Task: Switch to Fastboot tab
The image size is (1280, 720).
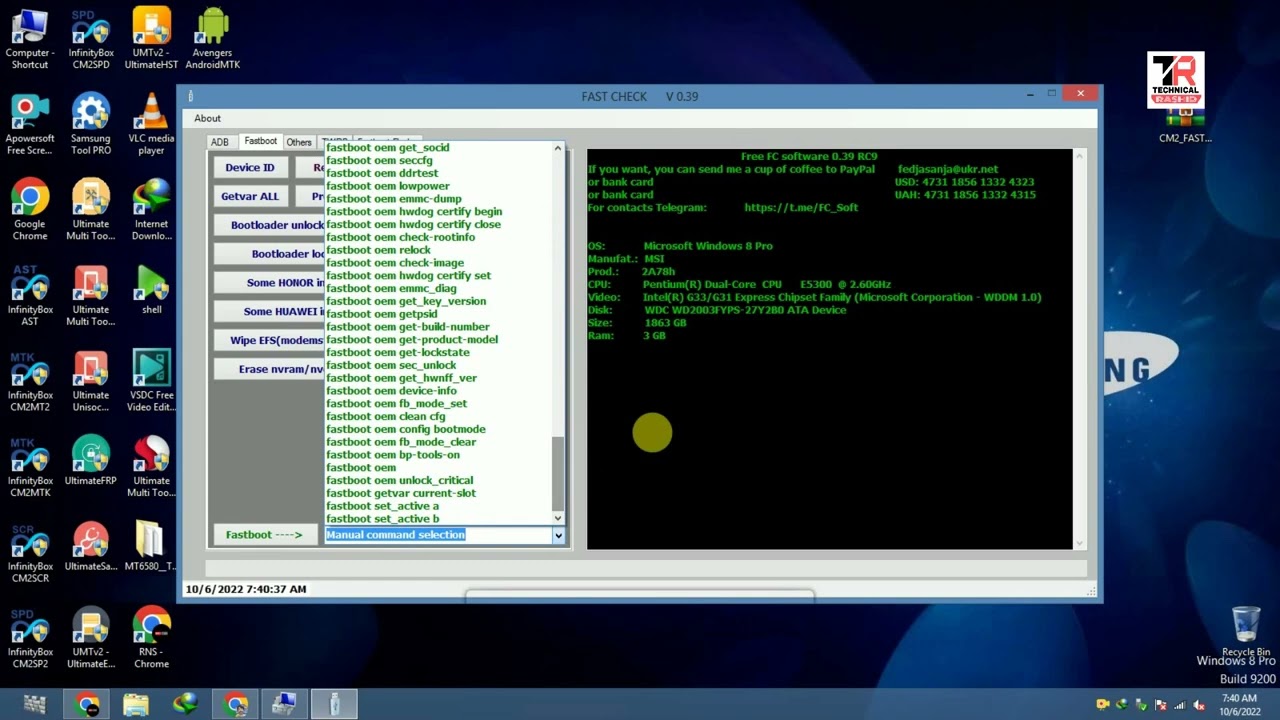Action: coord(261,141)
